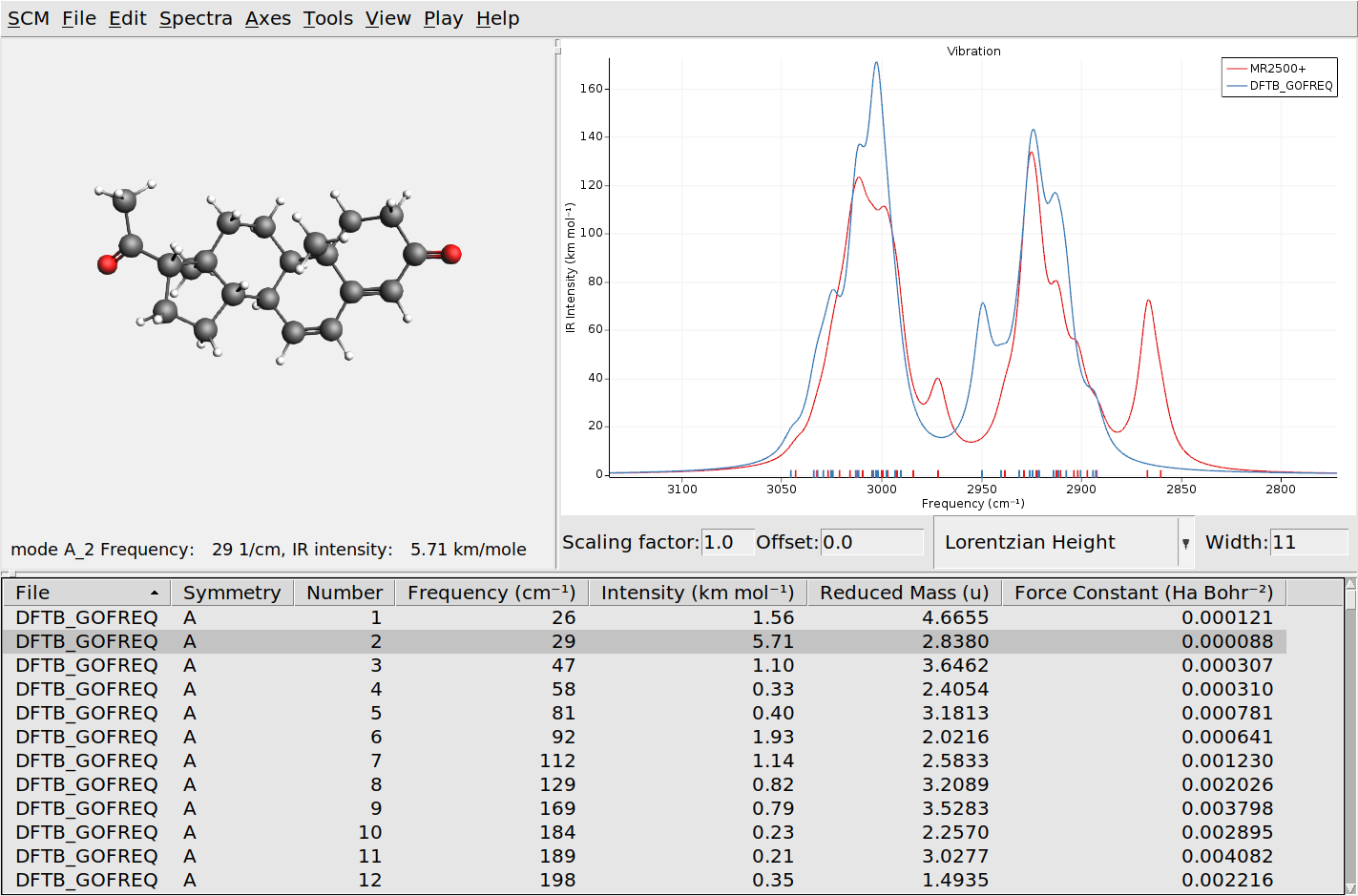This screenshot has width=1358, height=896.
Task: Open the Edit menu
Action: pyautogui.click(x=127, y=17)
